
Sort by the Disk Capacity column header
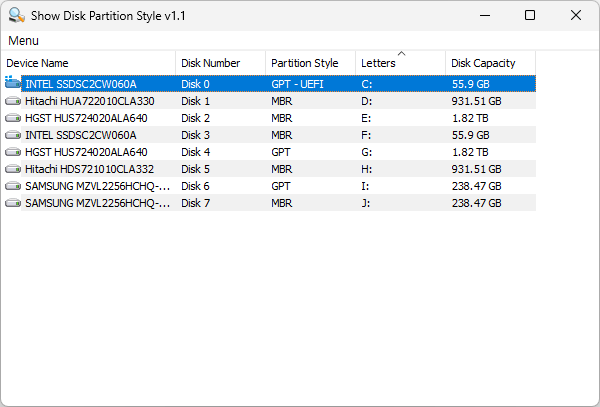click(x=491, y=63)
